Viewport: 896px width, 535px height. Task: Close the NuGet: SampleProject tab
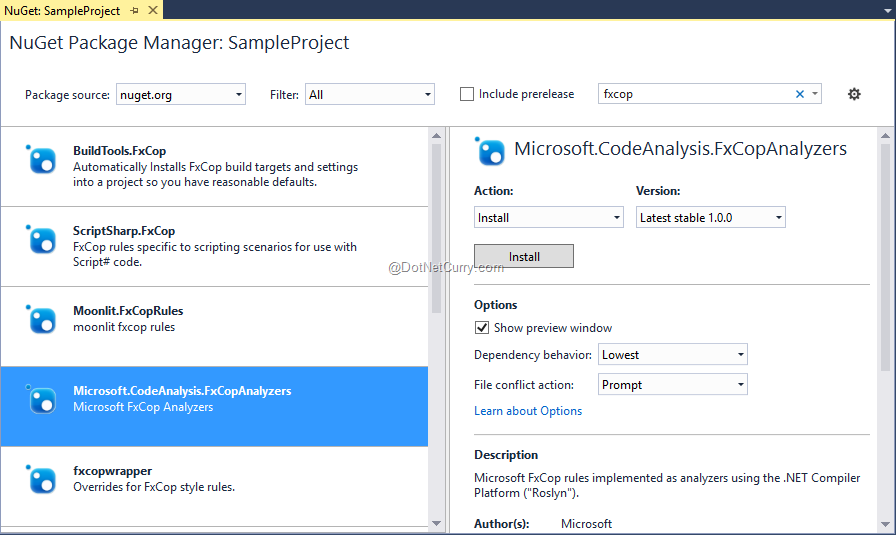point(153,10)
